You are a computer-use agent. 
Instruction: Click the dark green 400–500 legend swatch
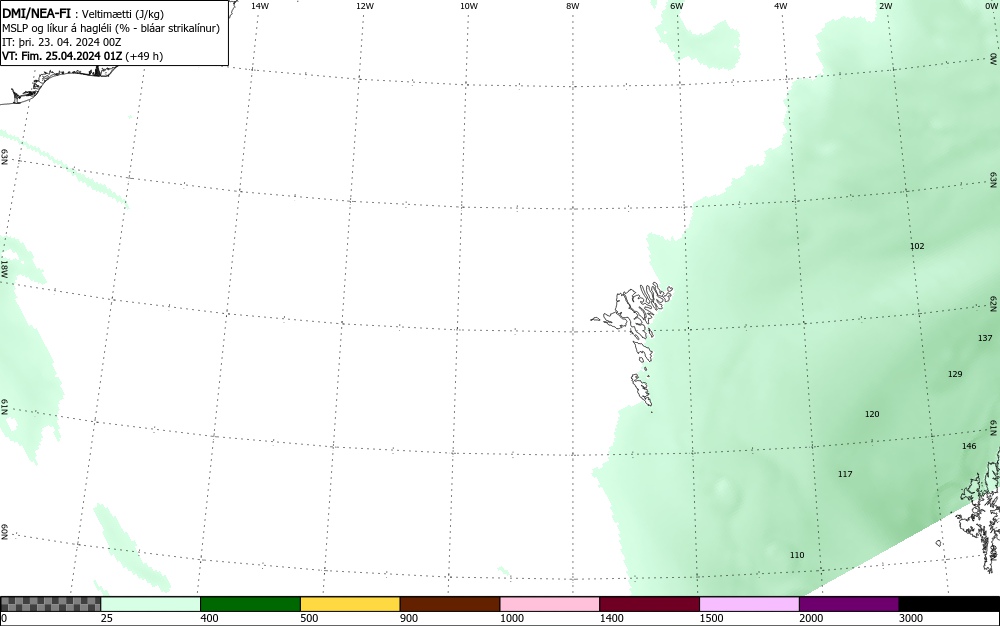[250, 604]
